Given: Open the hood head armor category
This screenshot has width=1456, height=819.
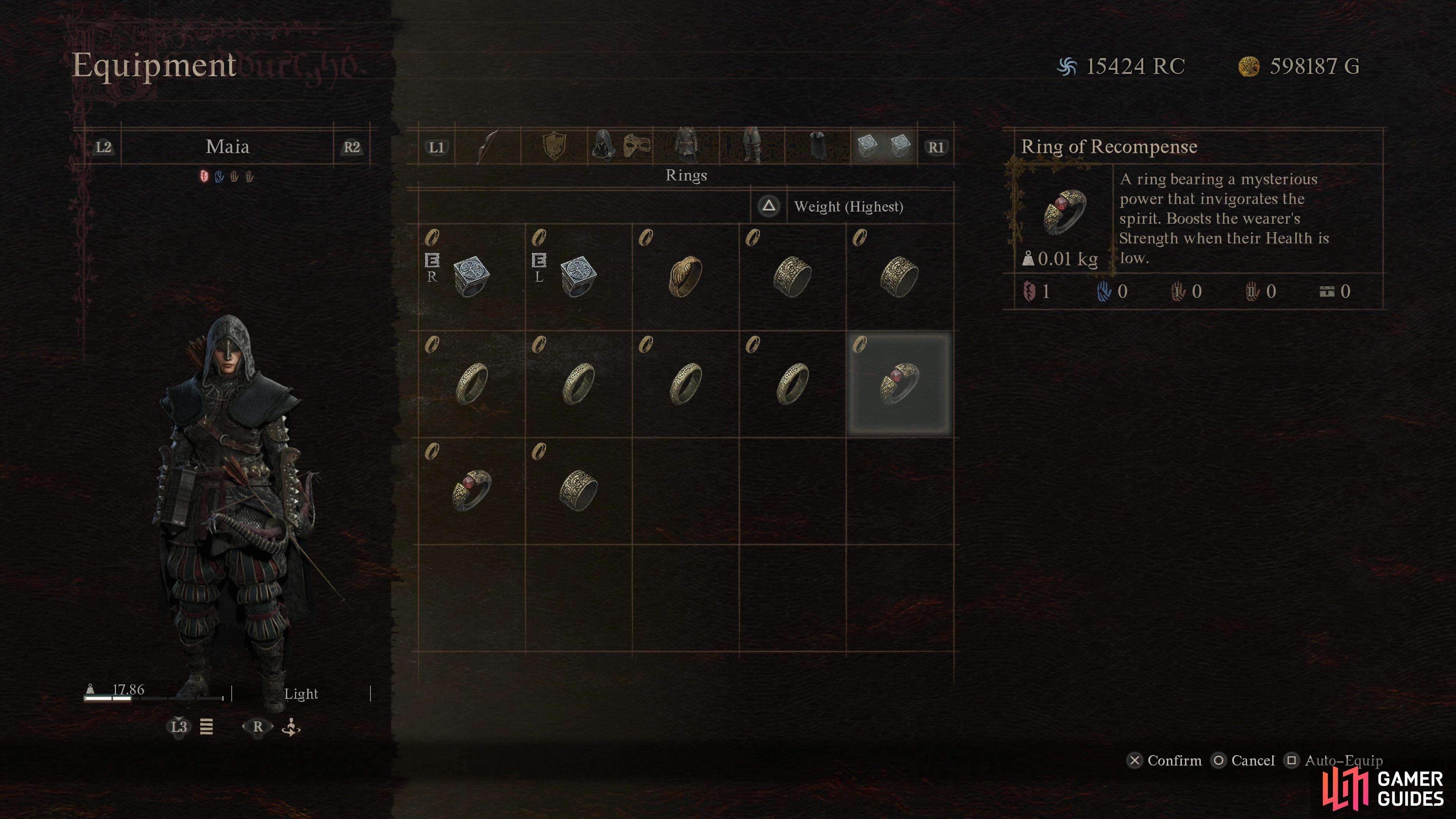Looking at the screenshot, I should point(603,146).
